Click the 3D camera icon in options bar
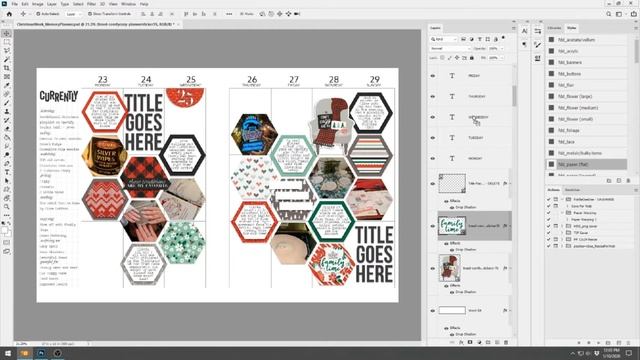This screenshot has width=640, height=360. 297,14
